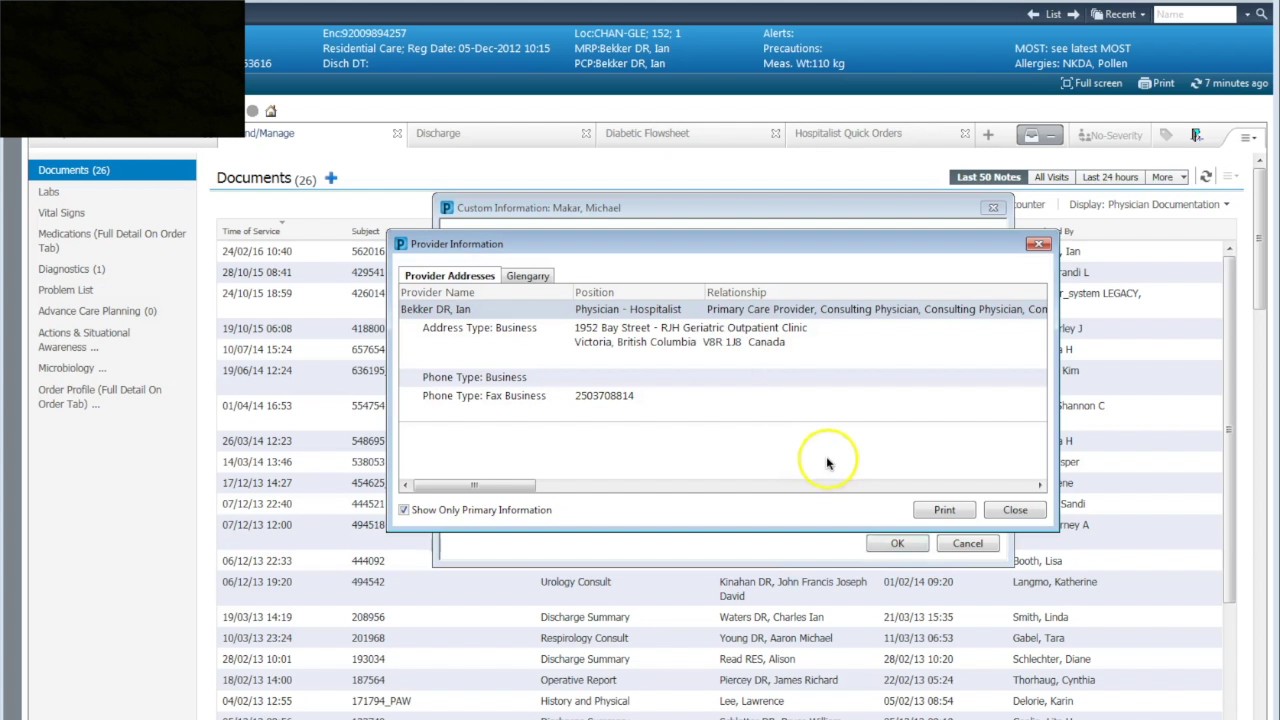Close the Diabetic Flowsheet tab
This screenshot has height=720, width=1280.
click(775, 133)
